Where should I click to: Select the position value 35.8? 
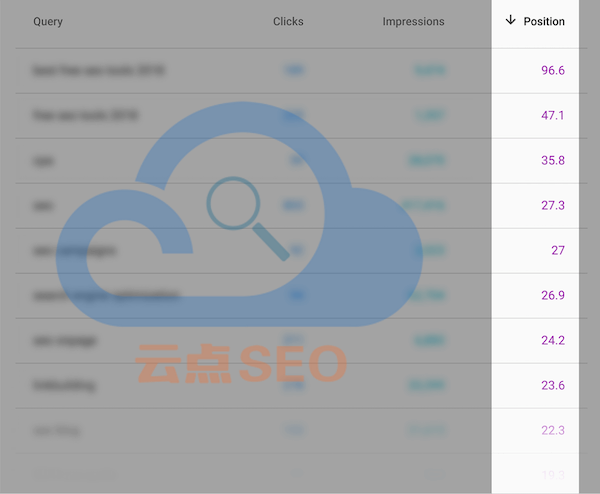tap(553, 160)
